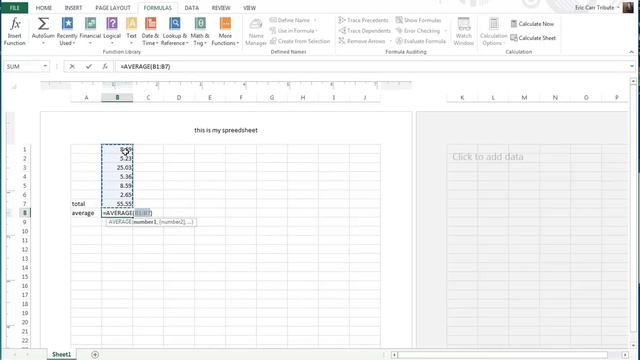Open Lookup & Reference functions
The width and height of the screenshot is (640, 360).
(x=175, y=31)
